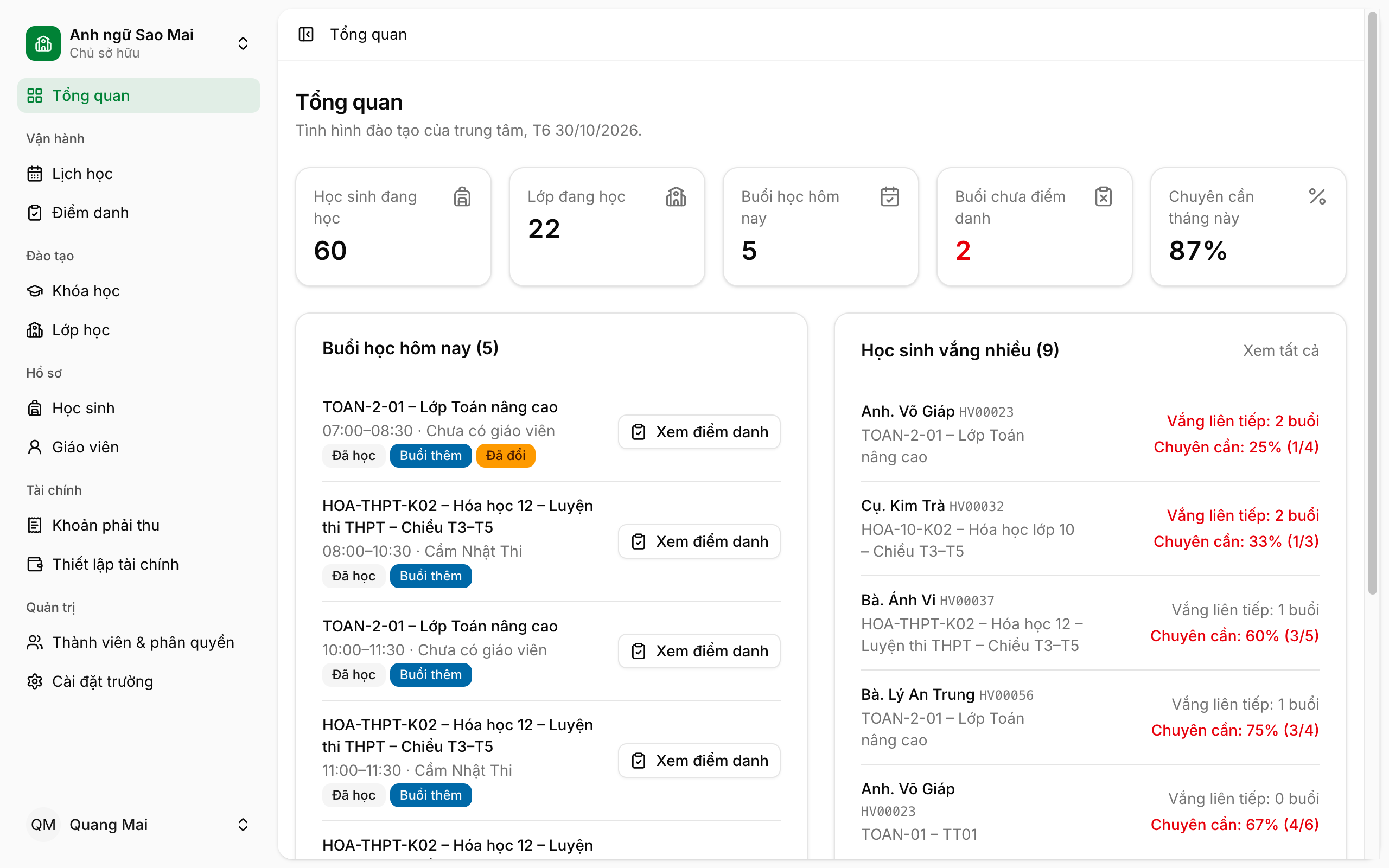1389x868 pixels.
Task: Open Khóa học section
Action: [x=138, y=290]
